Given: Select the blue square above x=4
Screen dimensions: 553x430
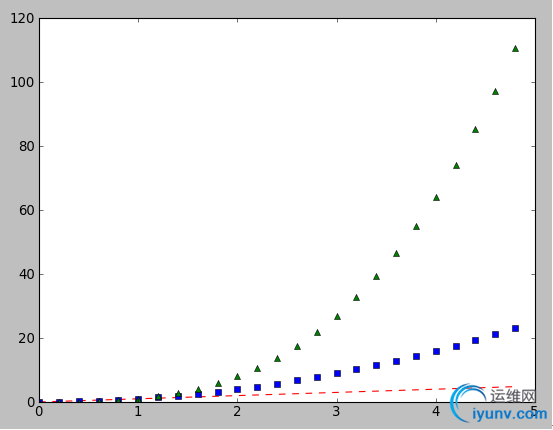Looking at the screenshot, I should coord(436,351).
